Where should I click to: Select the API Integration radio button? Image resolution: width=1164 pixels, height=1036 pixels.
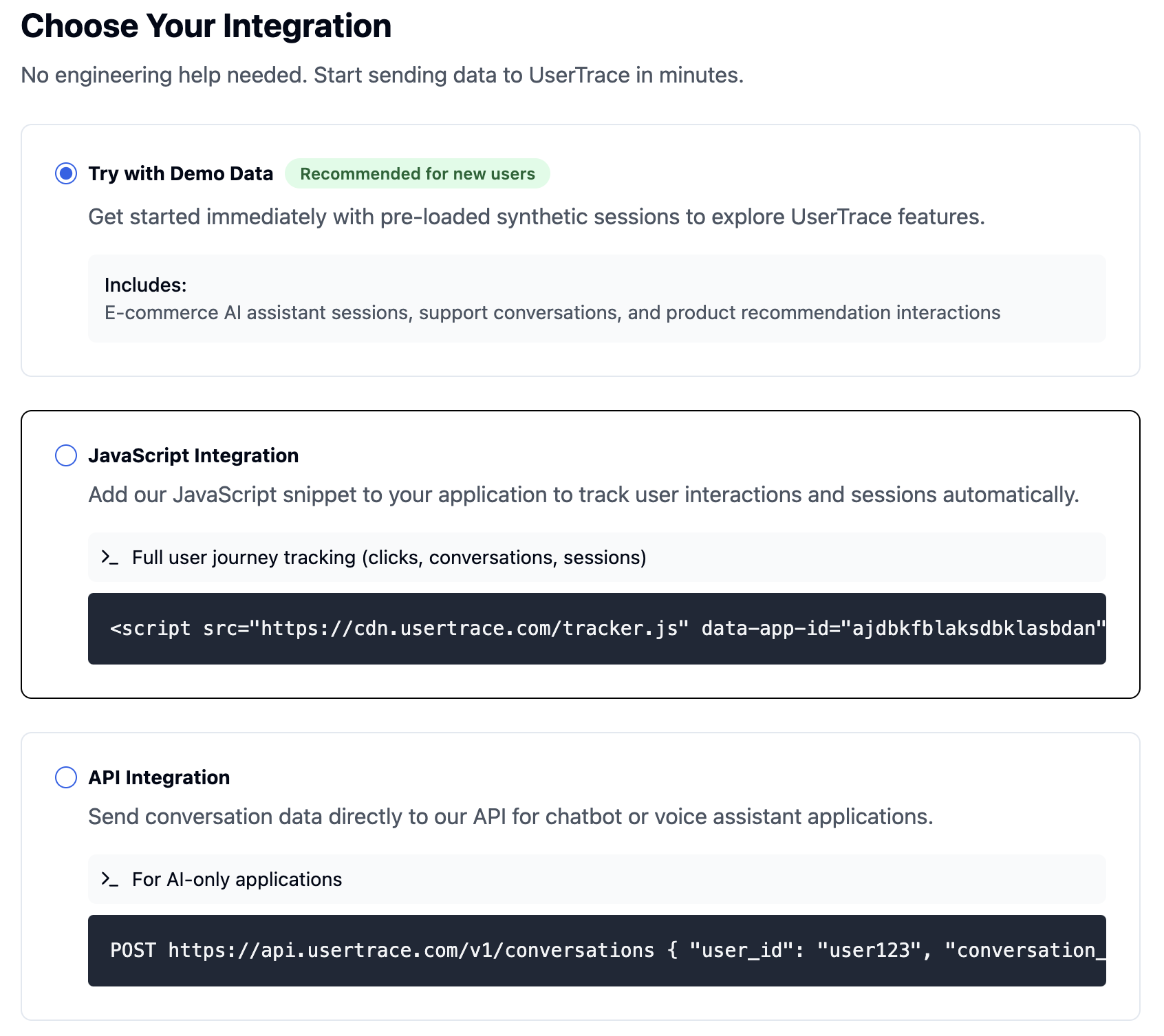tap(66, 777)
